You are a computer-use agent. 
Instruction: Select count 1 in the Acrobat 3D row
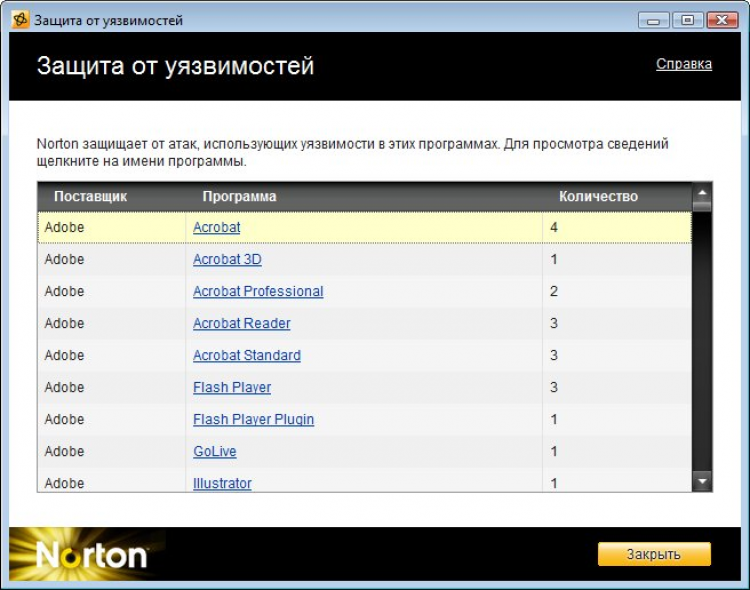click(x=554, y=259)
